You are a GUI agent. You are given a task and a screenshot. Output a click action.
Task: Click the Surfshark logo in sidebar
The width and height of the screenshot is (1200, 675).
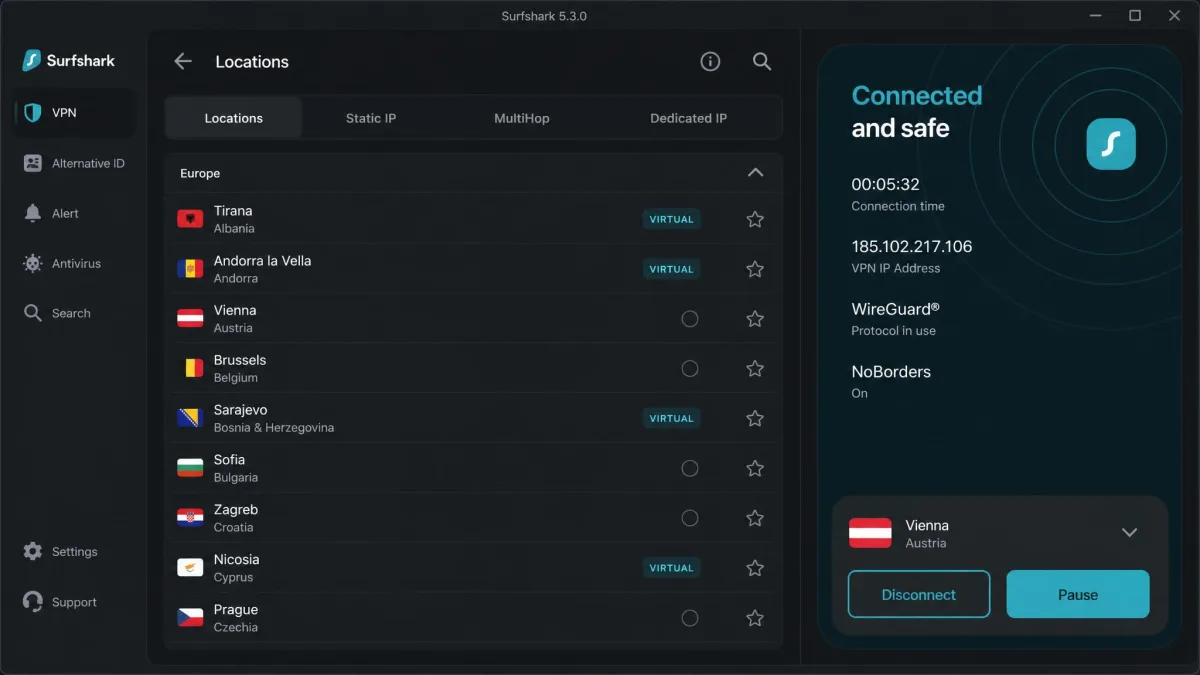tap(69, 60)
